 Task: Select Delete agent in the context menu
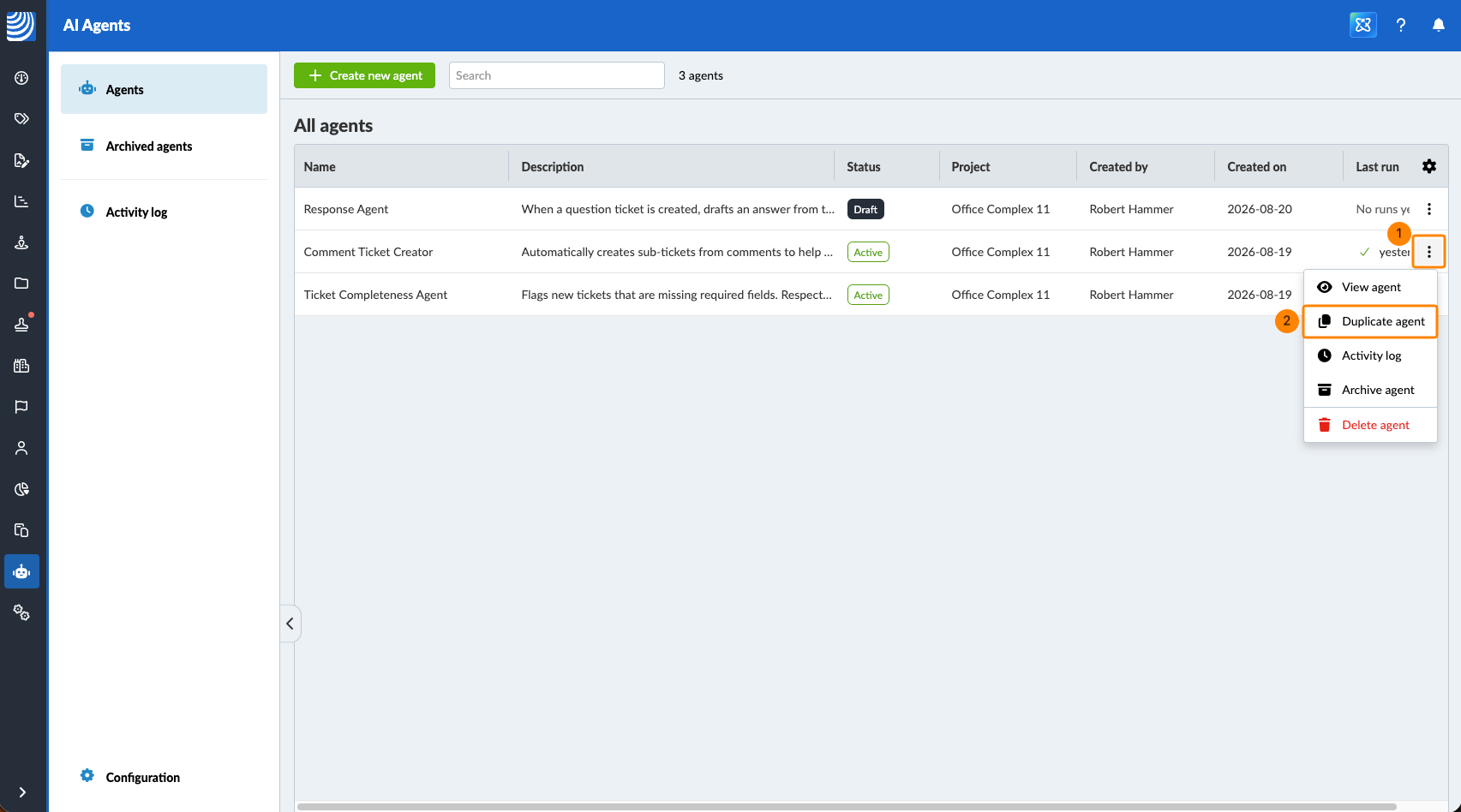pos(1370,425)
